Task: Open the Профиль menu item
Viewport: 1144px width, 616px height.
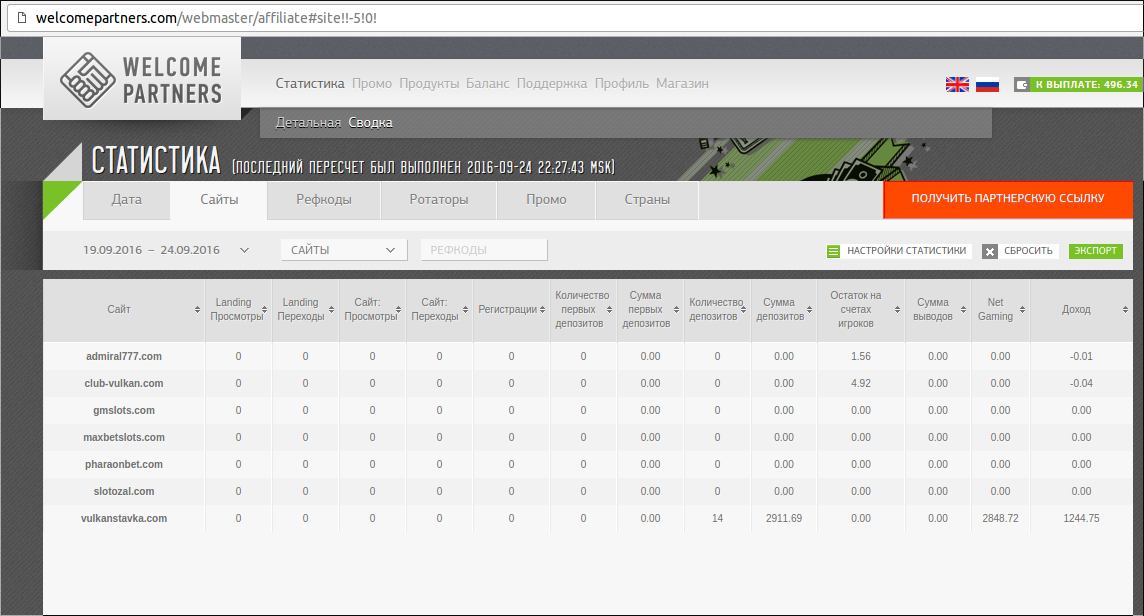Action: pos(622,83)
